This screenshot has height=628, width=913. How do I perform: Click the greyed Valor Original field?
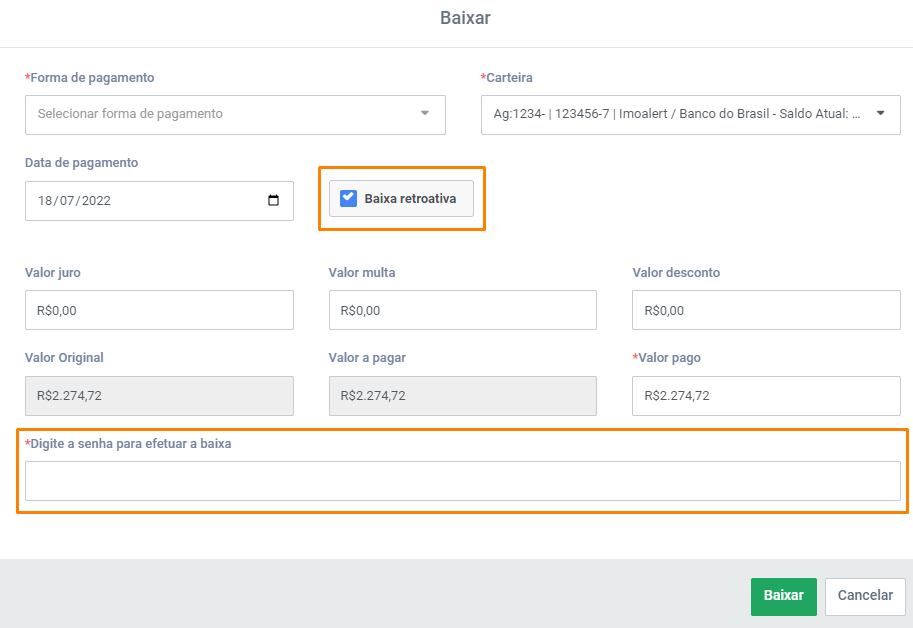pyautogui.click(x=159, y=396)
